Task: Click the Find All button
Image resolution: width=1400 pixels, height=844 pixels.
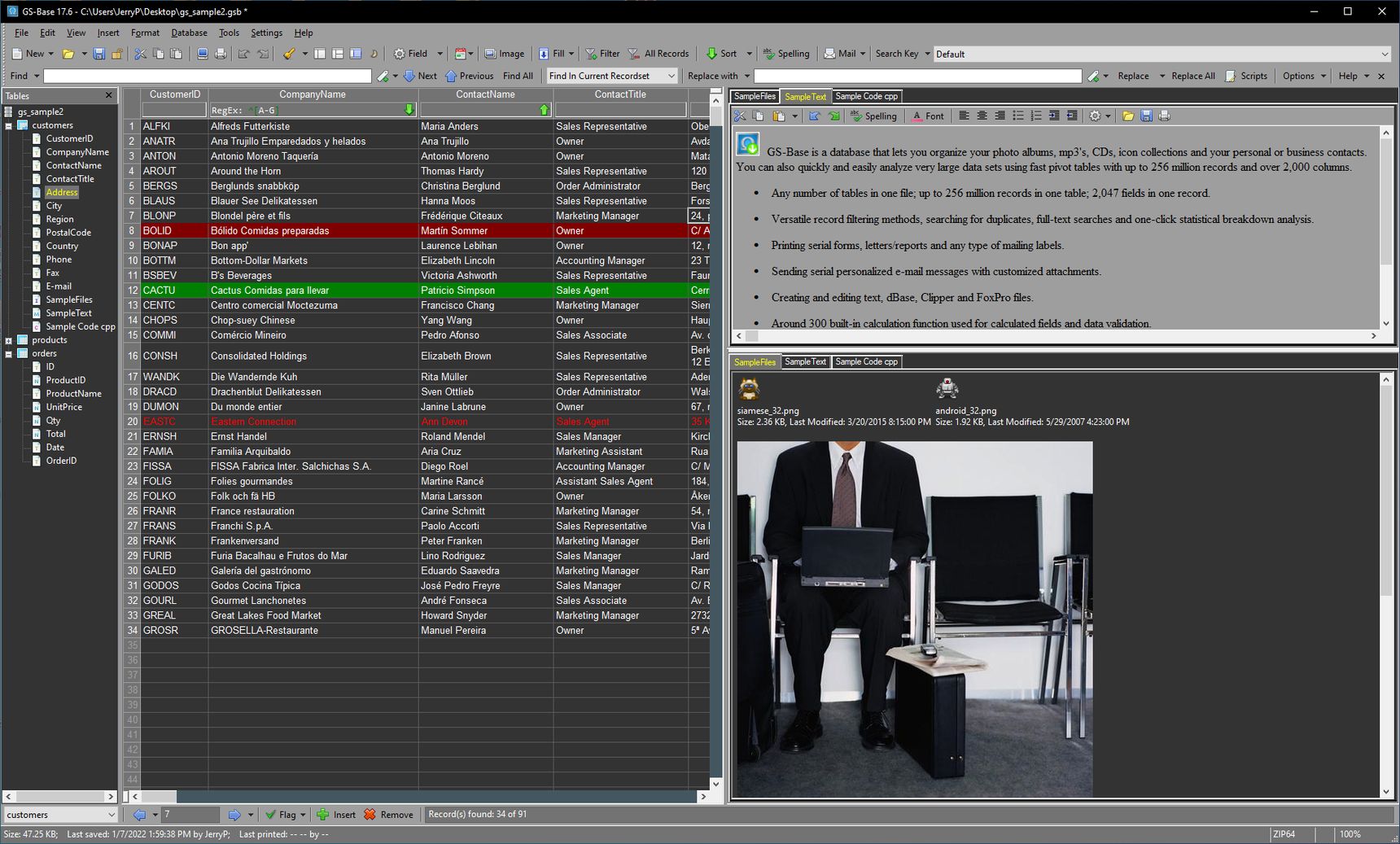Action: click(518, 76)
